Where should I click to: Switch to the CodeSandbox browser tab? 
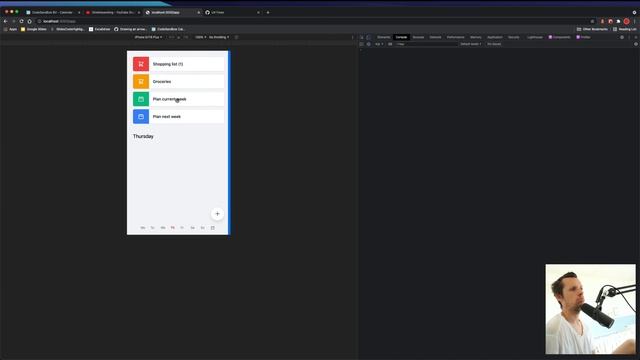click(x=52, y=12)
